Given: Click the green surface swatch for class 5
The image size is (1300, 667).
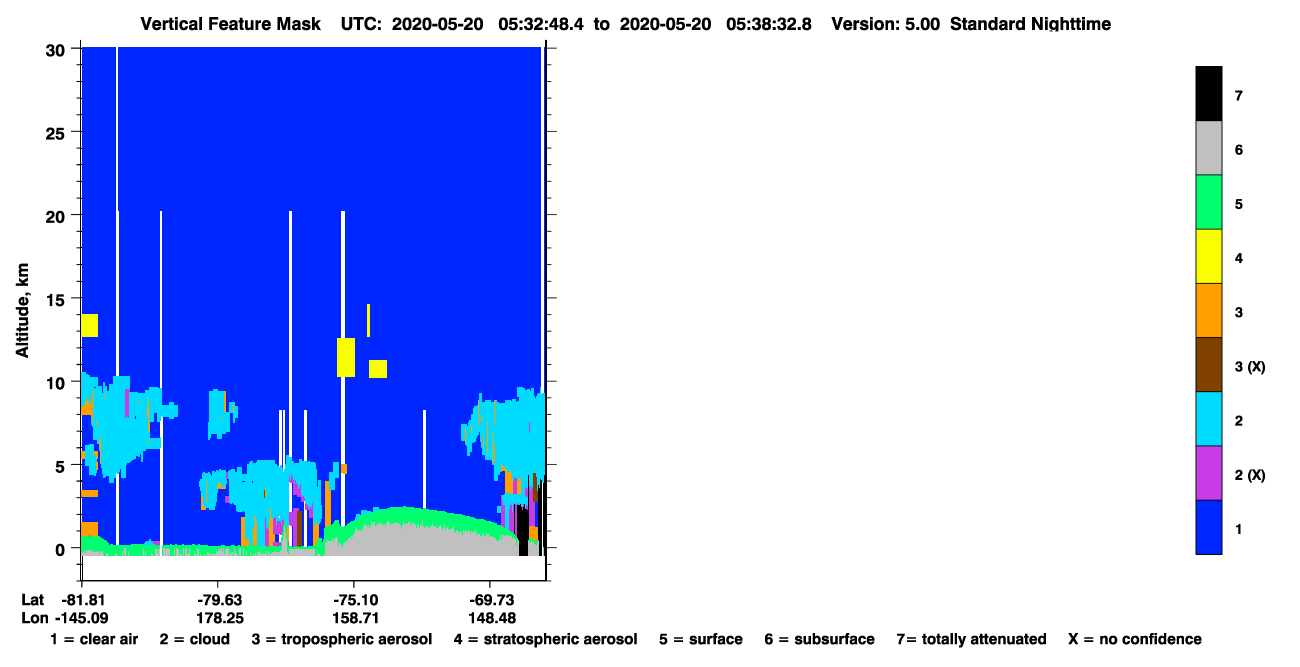Looking at the screenshot, I should [x=1208, y=202].
